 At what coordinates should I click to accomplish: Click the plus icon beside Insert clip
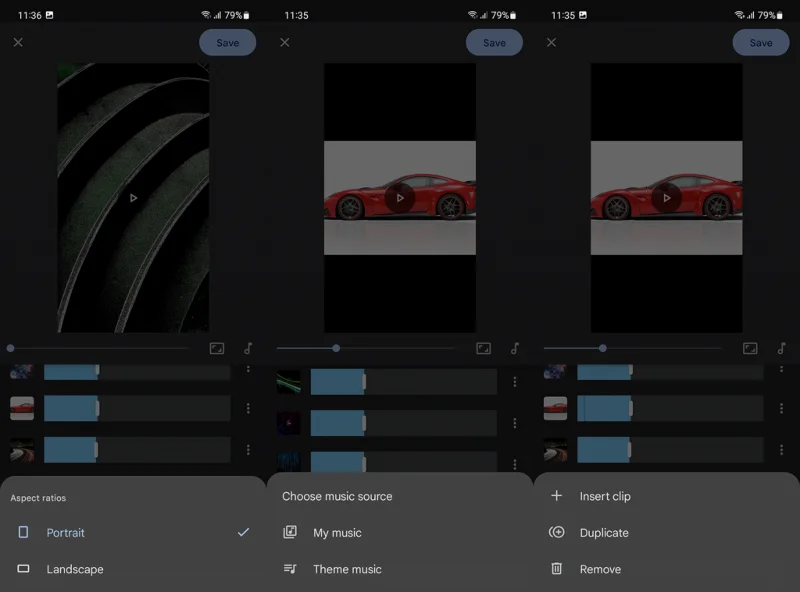557,496
